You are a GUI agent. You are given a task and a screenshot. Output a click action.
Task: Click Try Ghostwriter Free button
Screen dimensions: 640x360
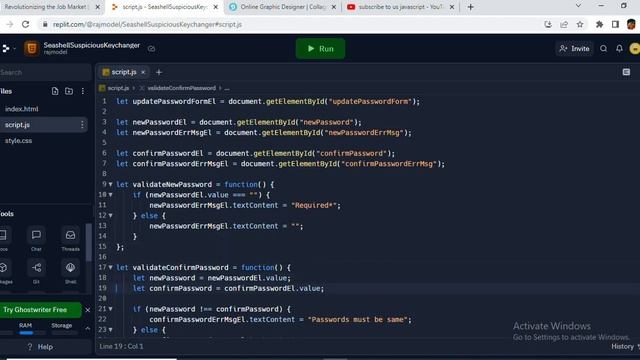[x=40, y=310]
